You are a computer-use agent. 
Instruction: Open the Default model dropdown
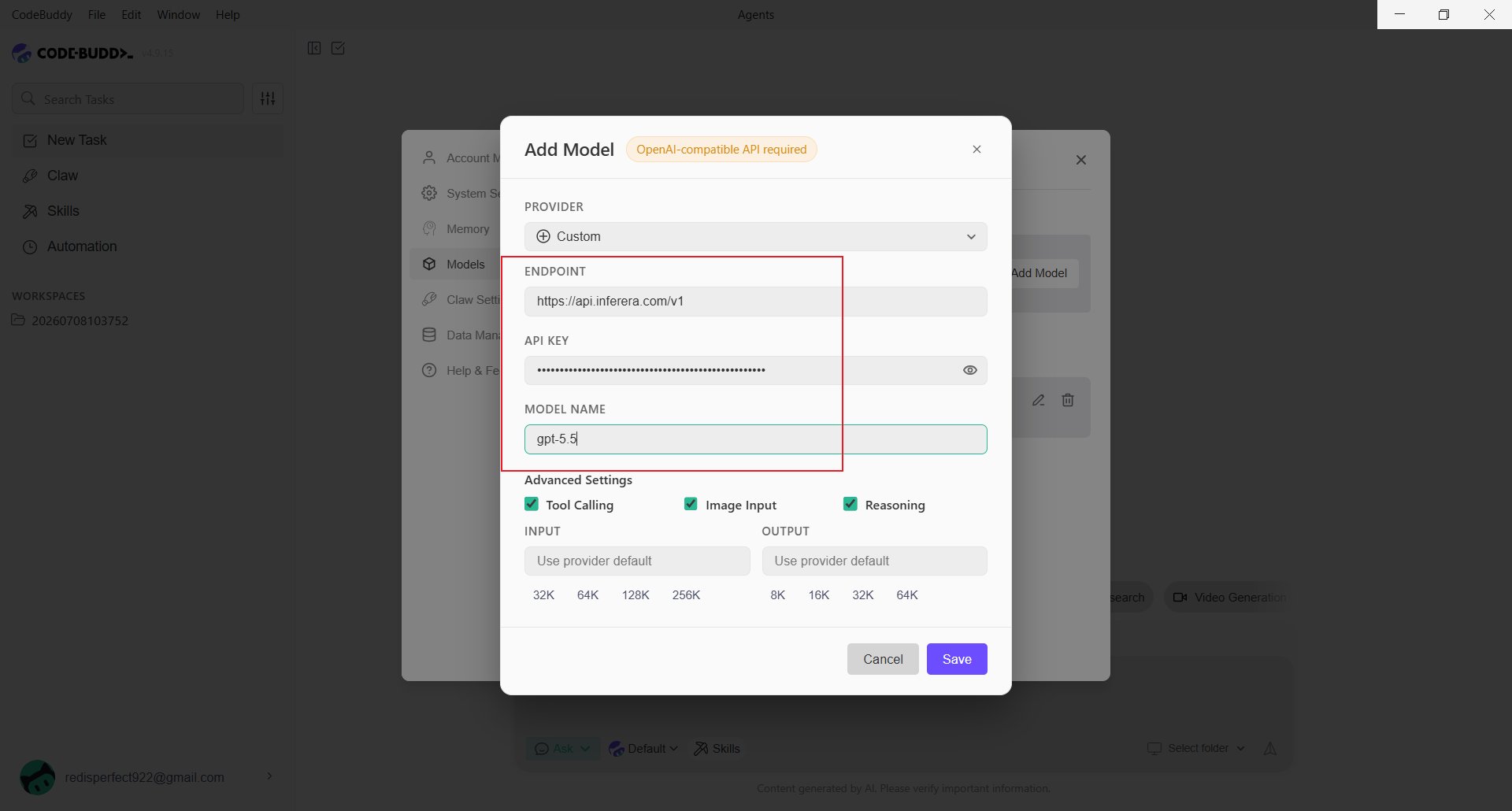tap(643, 748)
